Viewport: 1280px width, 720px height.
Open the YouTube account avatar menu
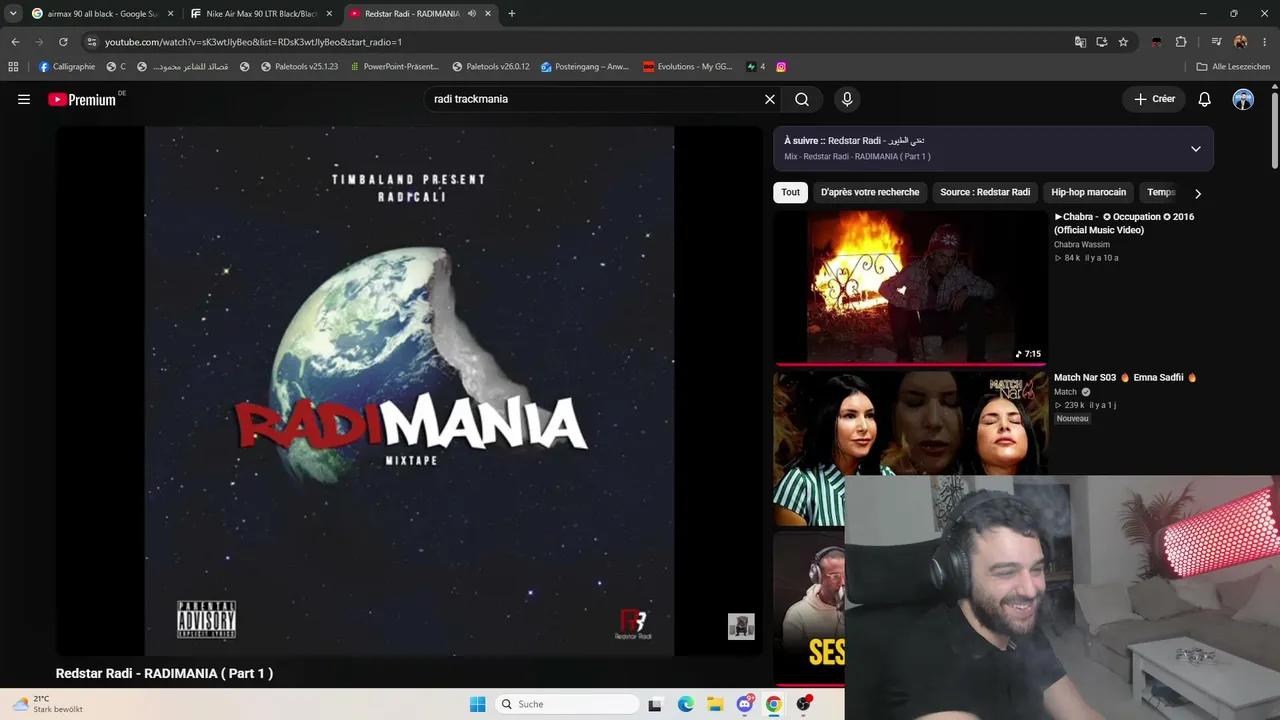point(1243,99)
